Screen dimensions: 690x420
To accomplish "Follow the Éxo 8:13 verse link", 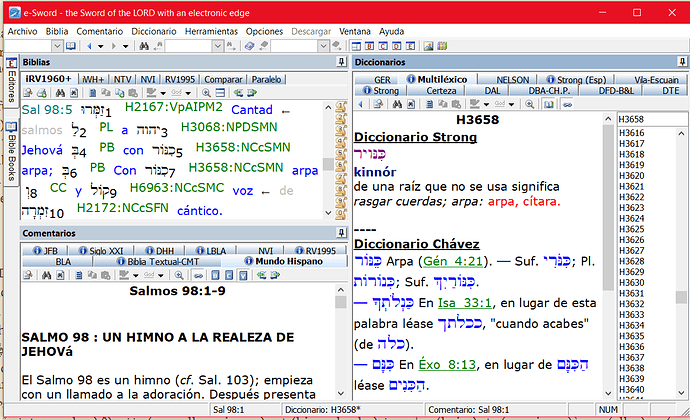I will coord(447,365).
